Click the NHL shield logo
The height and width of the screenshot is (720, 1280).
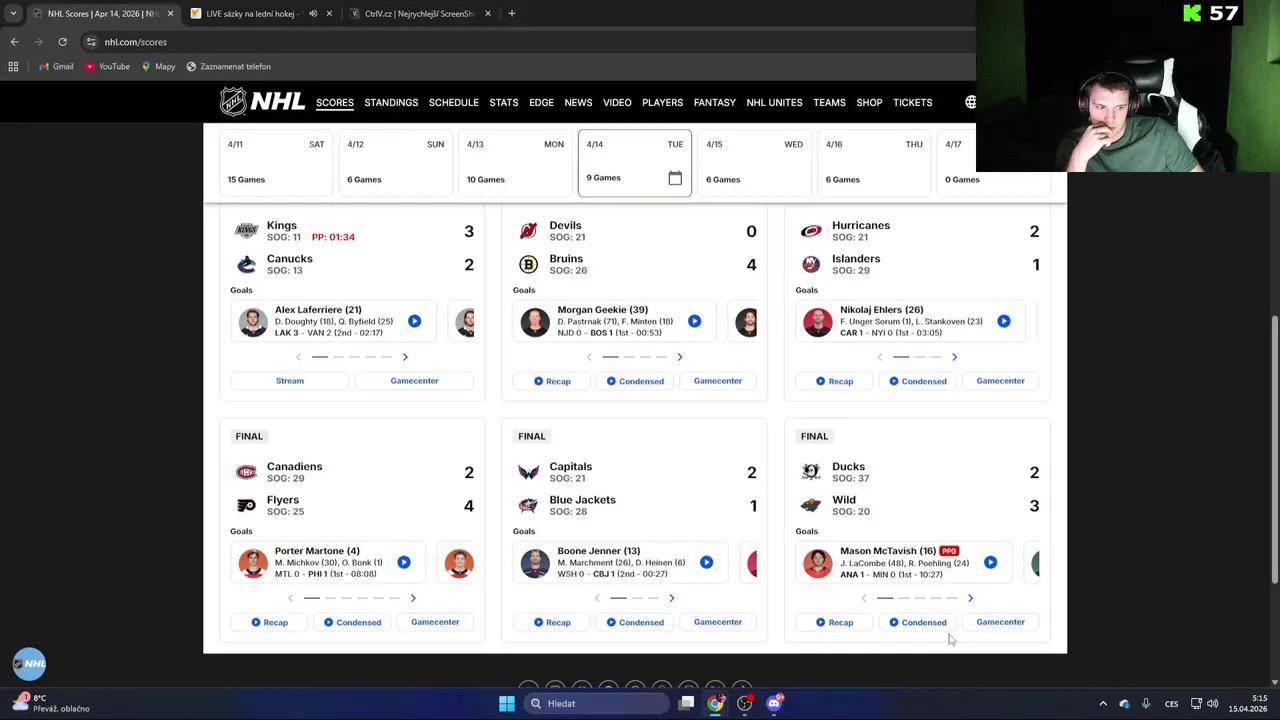[233, 102]
